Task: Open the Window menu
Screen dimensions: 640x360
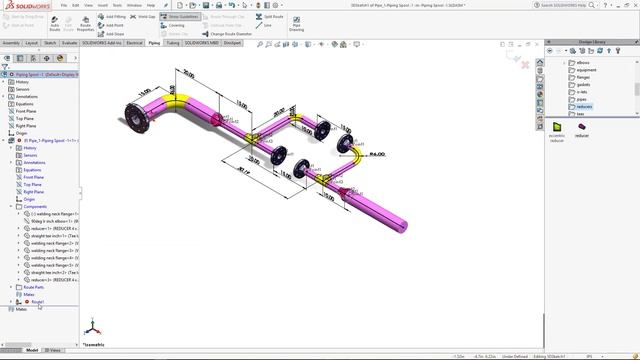Action: click(x=134, y=6)
